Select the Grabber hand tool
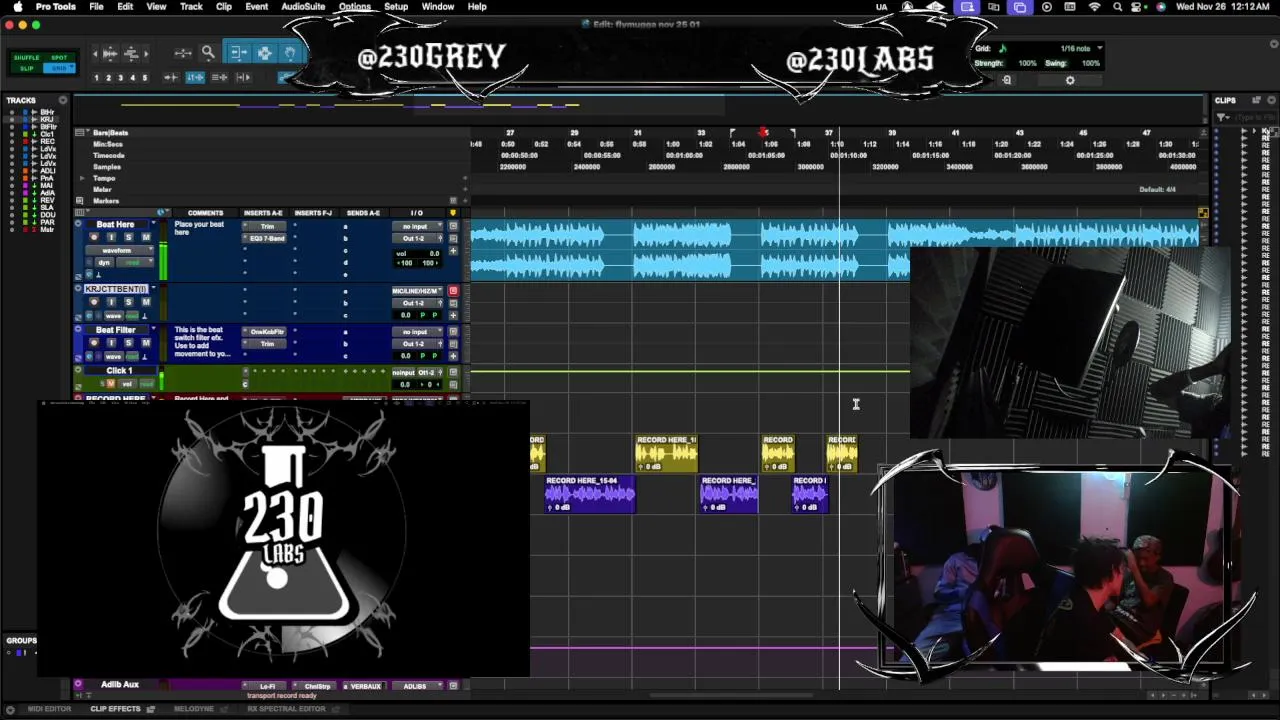Viewport: 1280px width, 720px height. click(290, 53)
